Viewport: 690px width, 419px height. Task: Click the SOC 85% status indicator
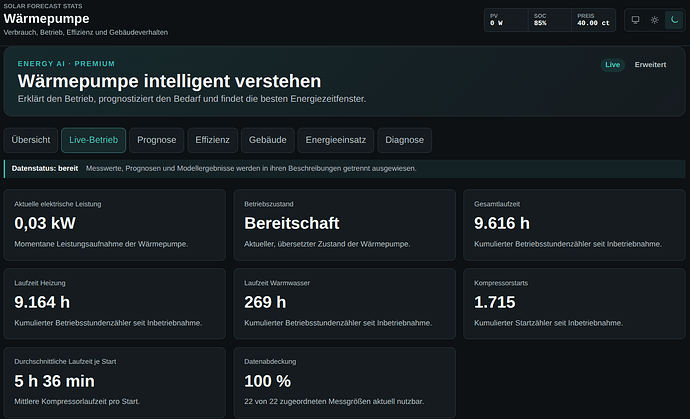(x=550, y=20)
